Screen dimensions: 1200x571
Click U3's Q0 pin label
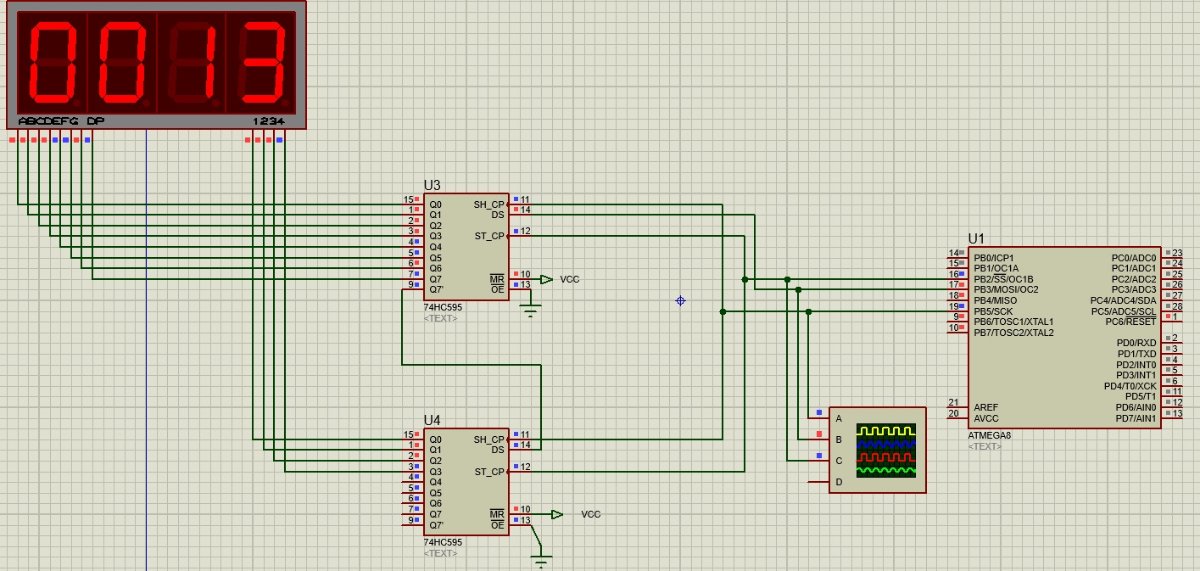point(435,204)
